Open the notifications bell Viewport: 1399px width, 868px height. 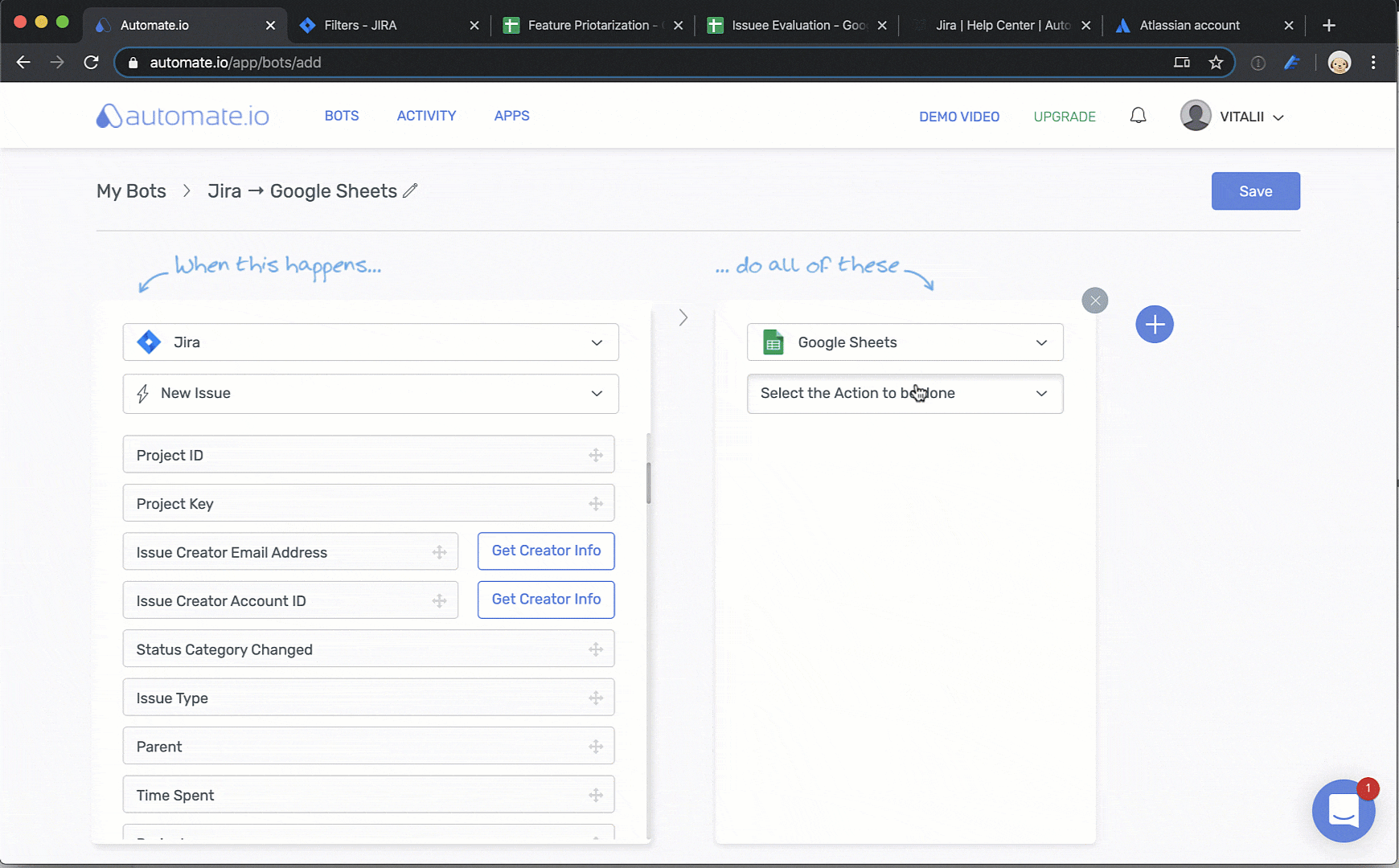point(1138,116)
